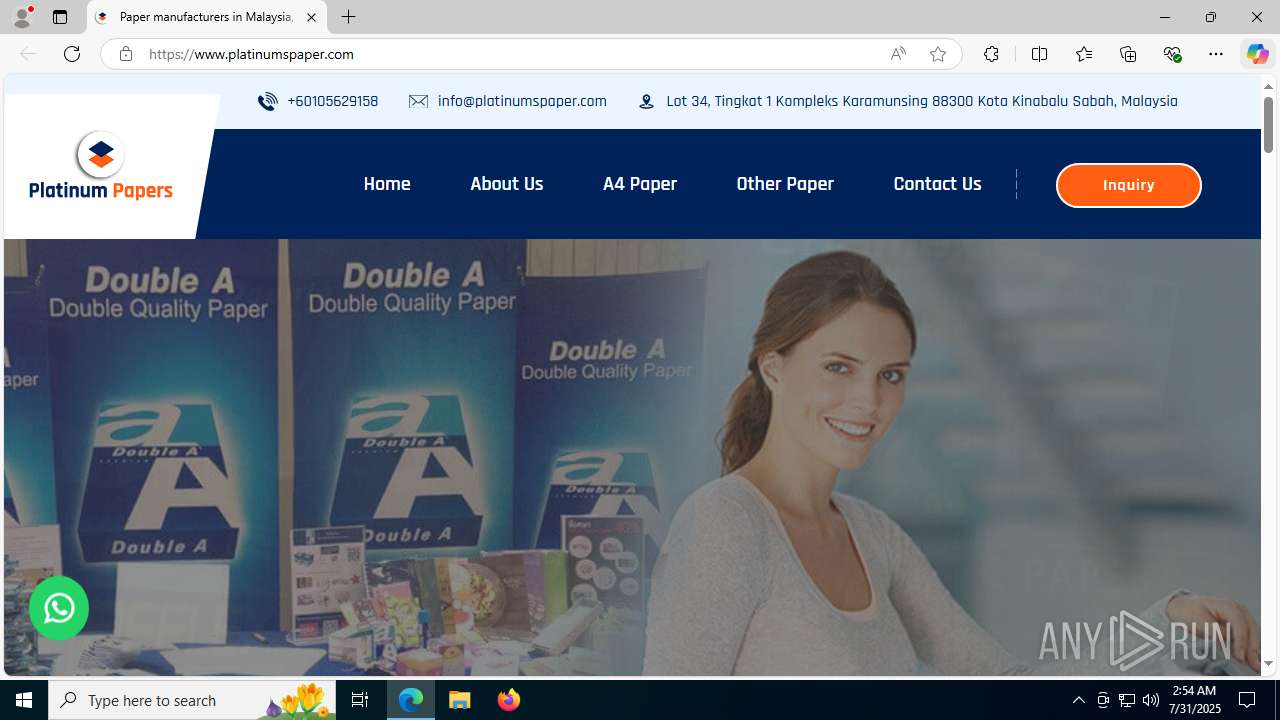Click the orange Inquiry button
Viewport: 1280px width, 720px height.
pos(1128,185)
